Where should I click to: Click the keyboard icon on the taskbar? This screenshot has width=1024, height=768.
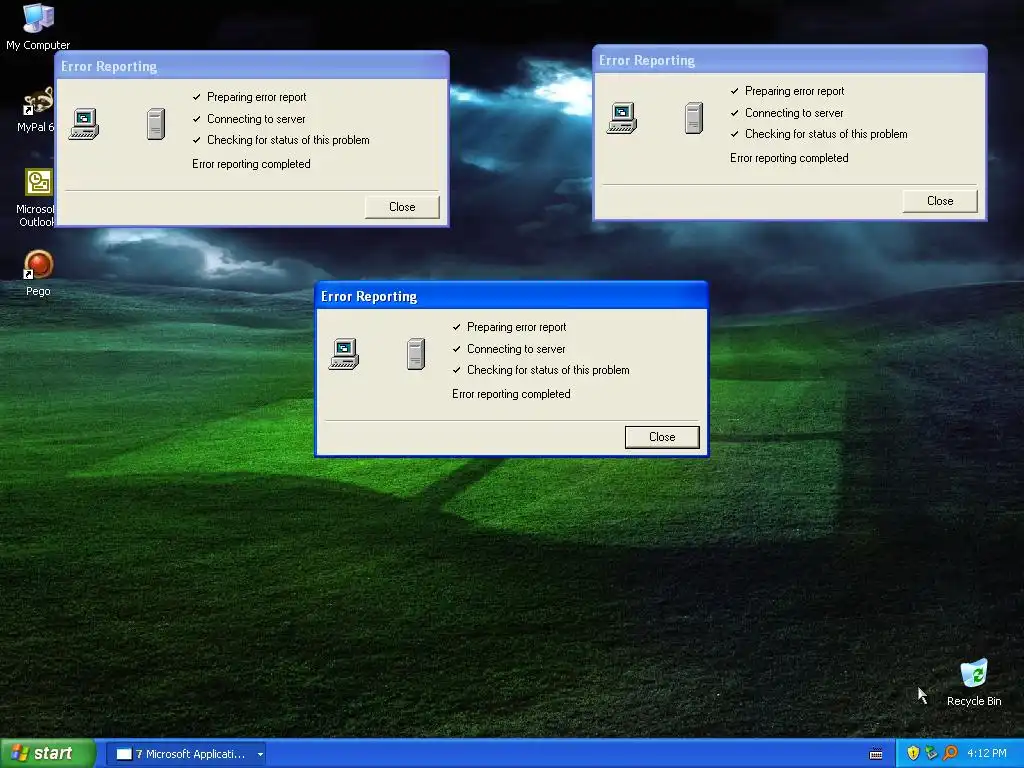coord(876,754)
